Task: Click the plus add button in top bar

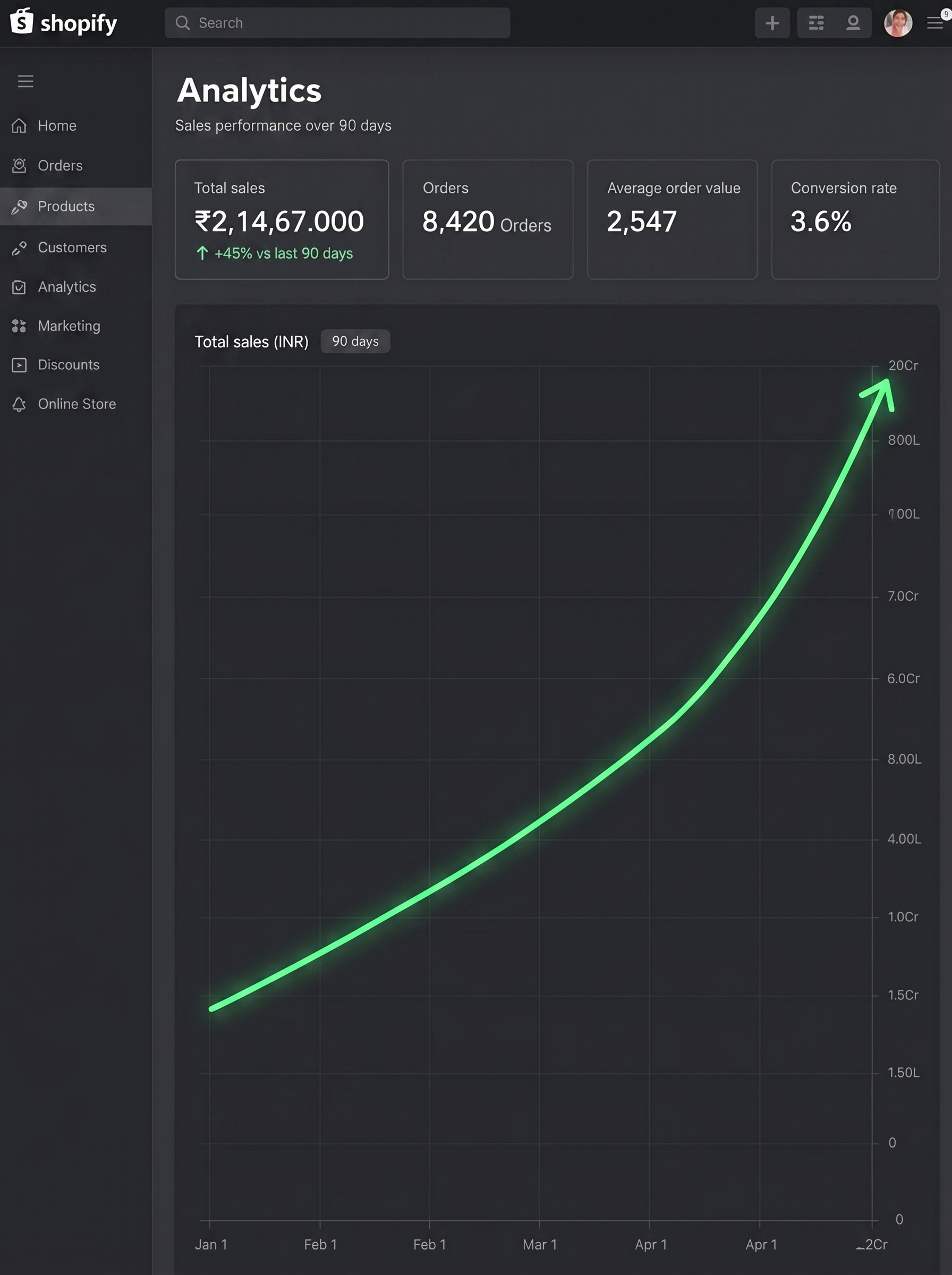Action: pos(772,23)
